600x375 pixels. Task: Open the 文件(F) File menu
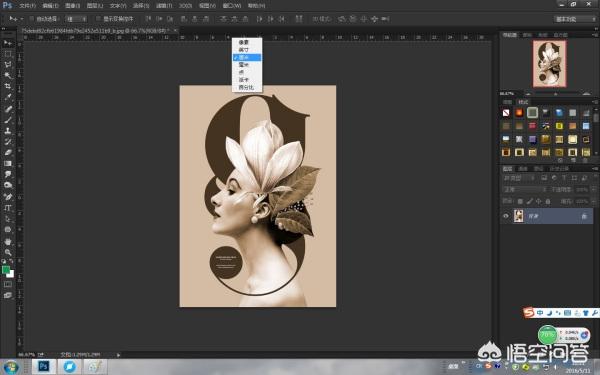[27, 6]
